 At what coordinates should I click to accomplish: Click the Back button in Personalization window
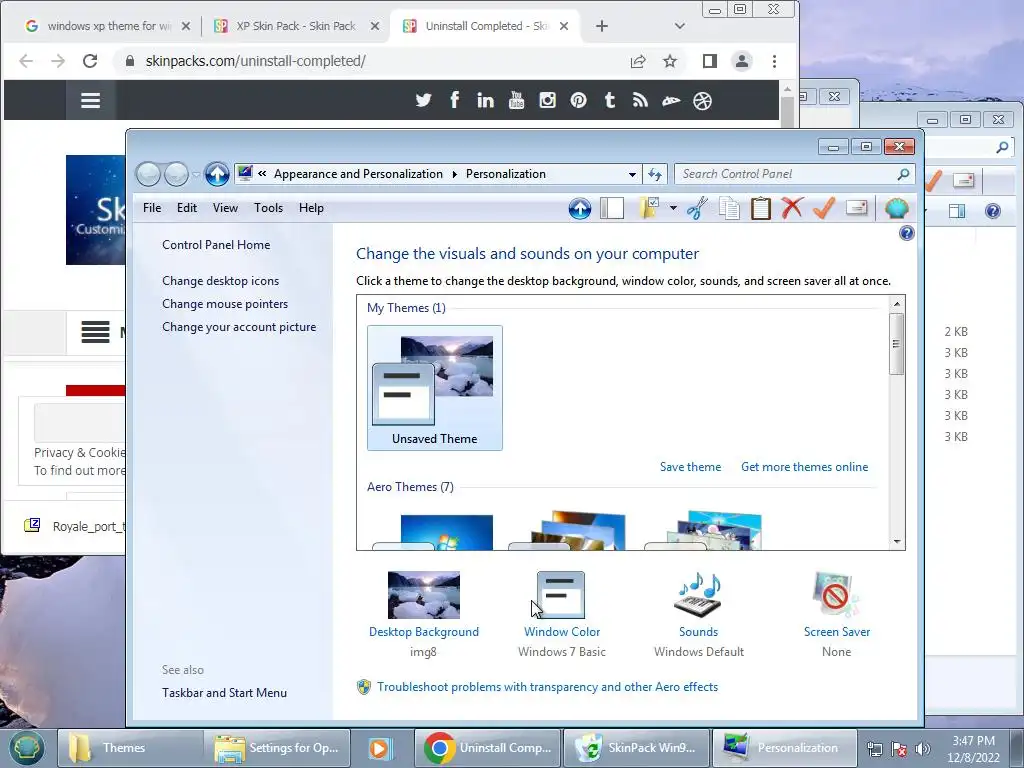pos(148,174)
